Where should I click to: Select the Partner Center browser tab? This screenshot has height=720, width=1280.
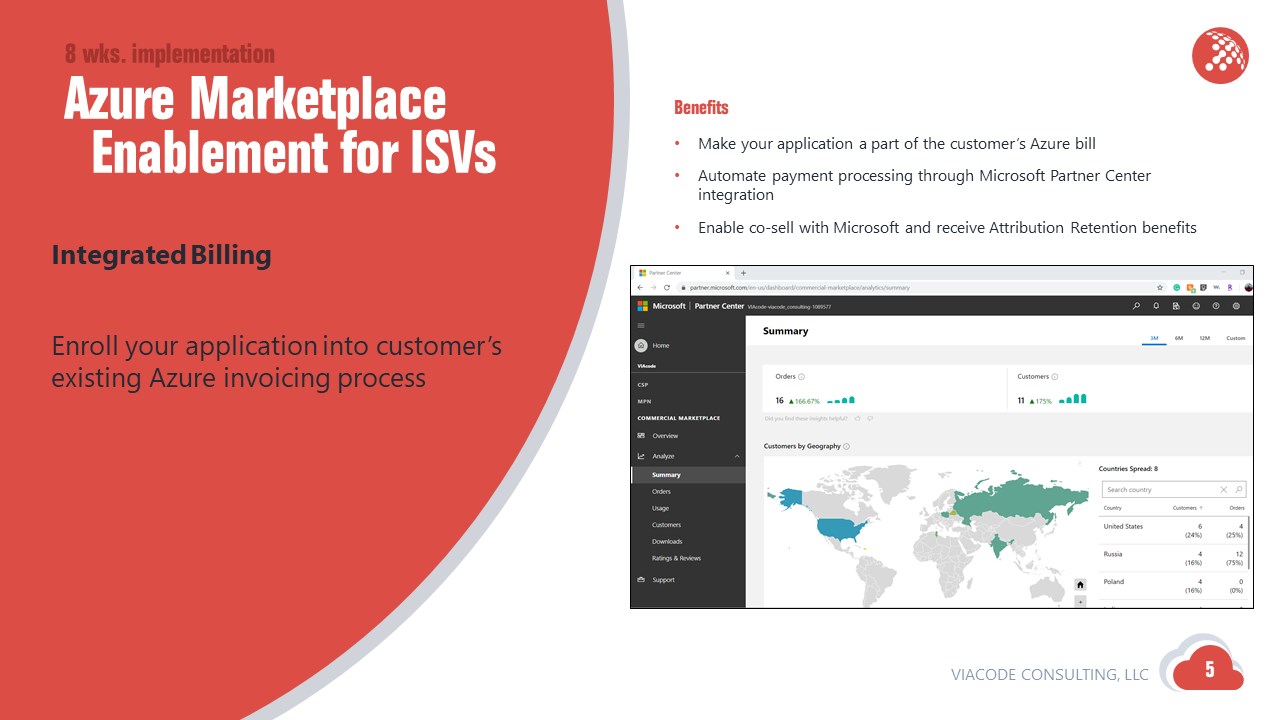coord(684,273)
